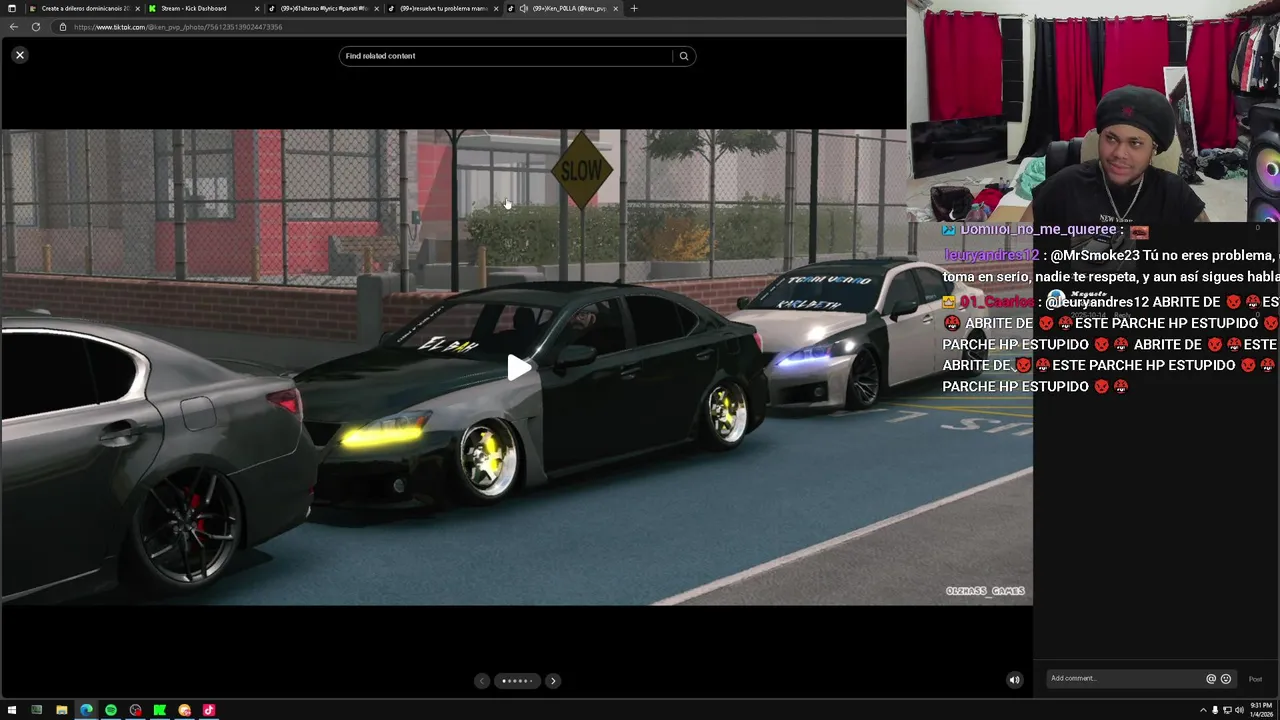Close the Stream - Kick Dashboard tab
Image resolution: width=1280 pixels, height=720 pixels.
257,8
